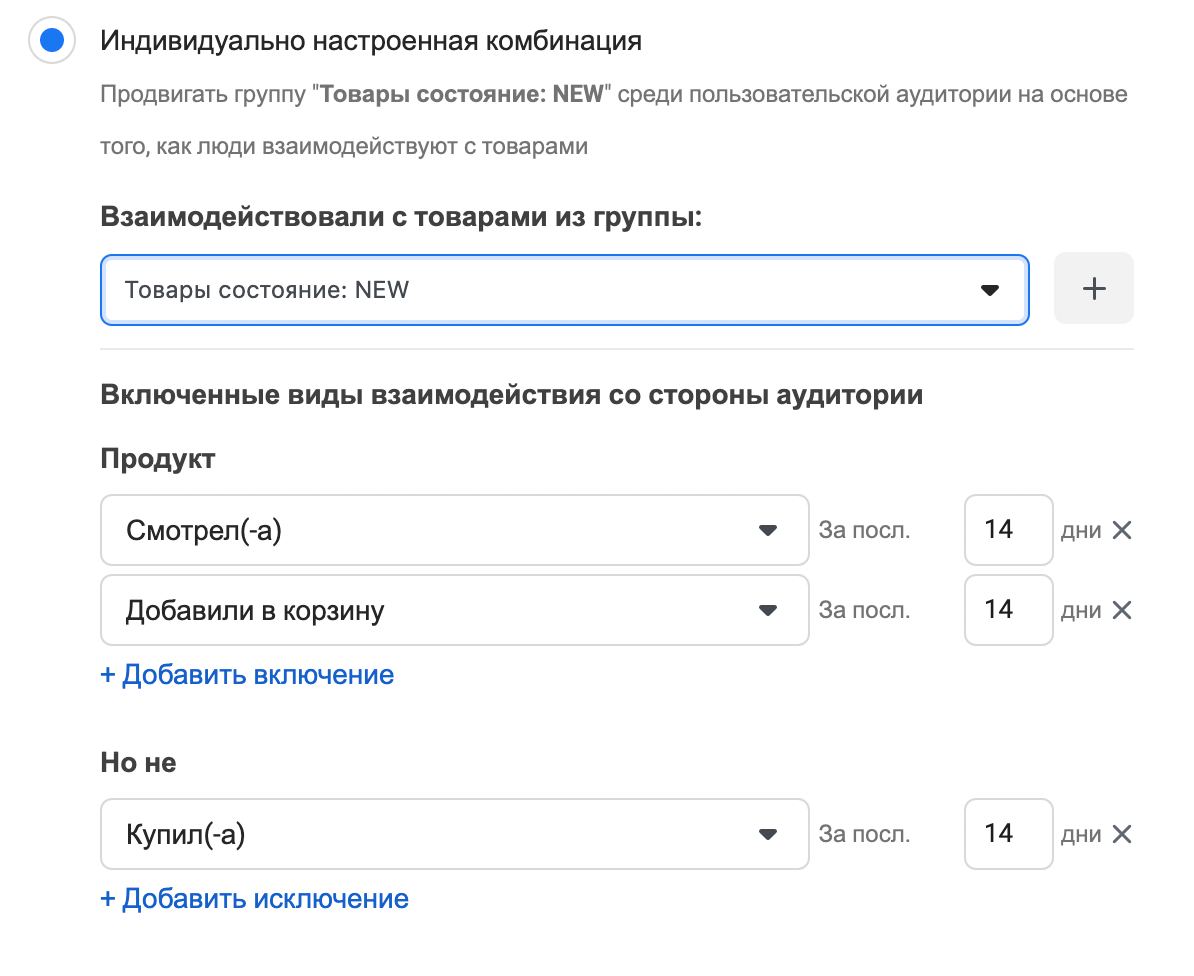Click the caret arrow in 'Купил(-а)' row
Image resolution: width=1194 pixels, height=976 pixels.
click(768, 834)
